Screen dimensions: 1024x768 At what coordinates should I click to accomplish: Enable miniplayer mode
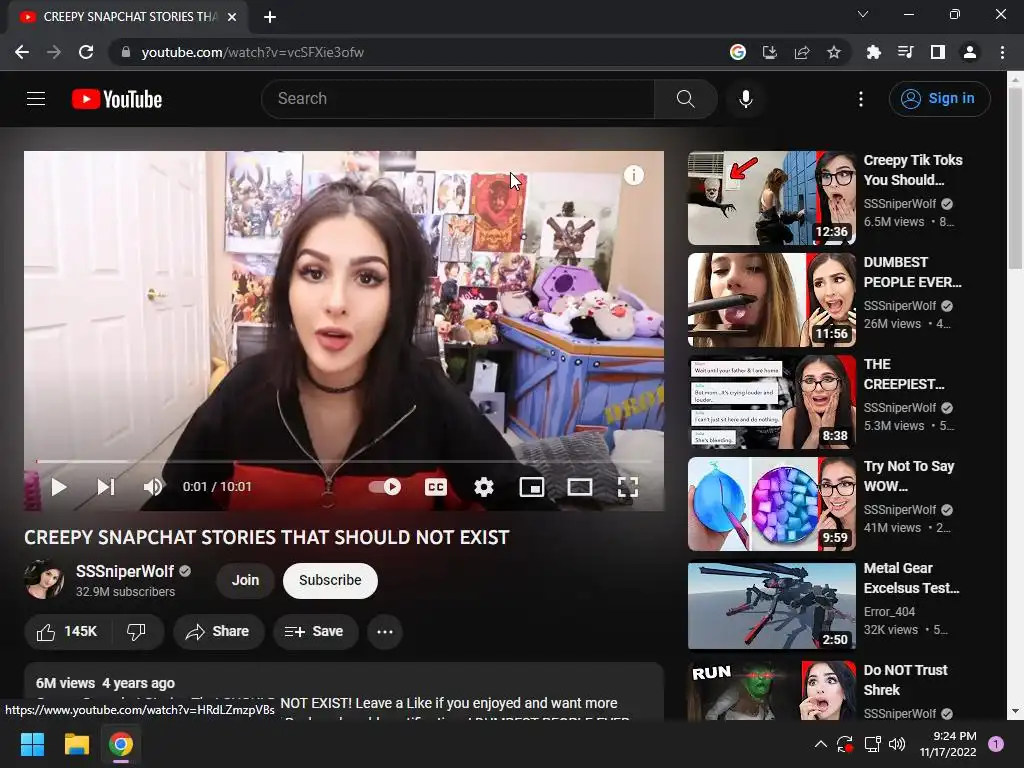(x=532, y=487)
